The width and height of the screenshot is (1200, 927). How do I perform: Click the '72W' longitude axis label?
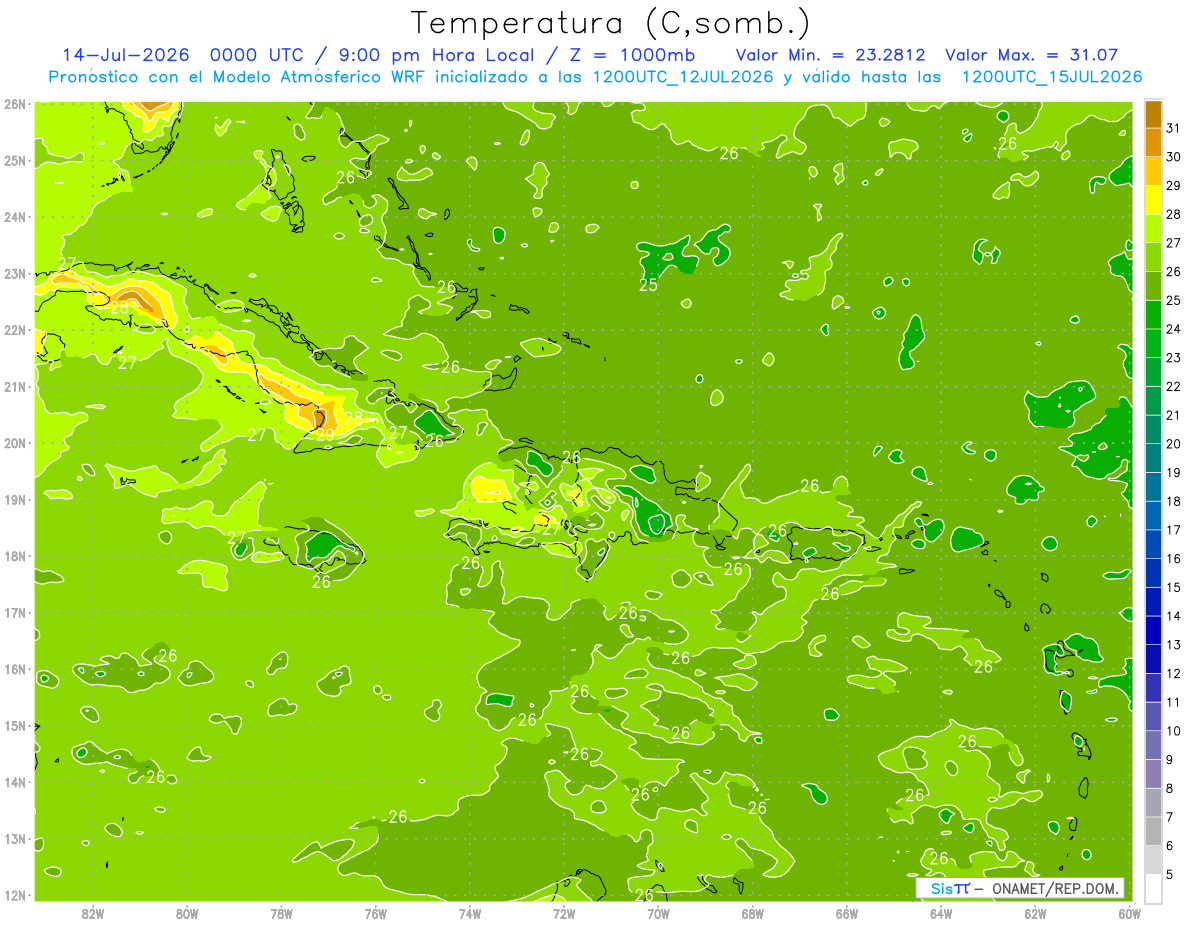point(564,913)
